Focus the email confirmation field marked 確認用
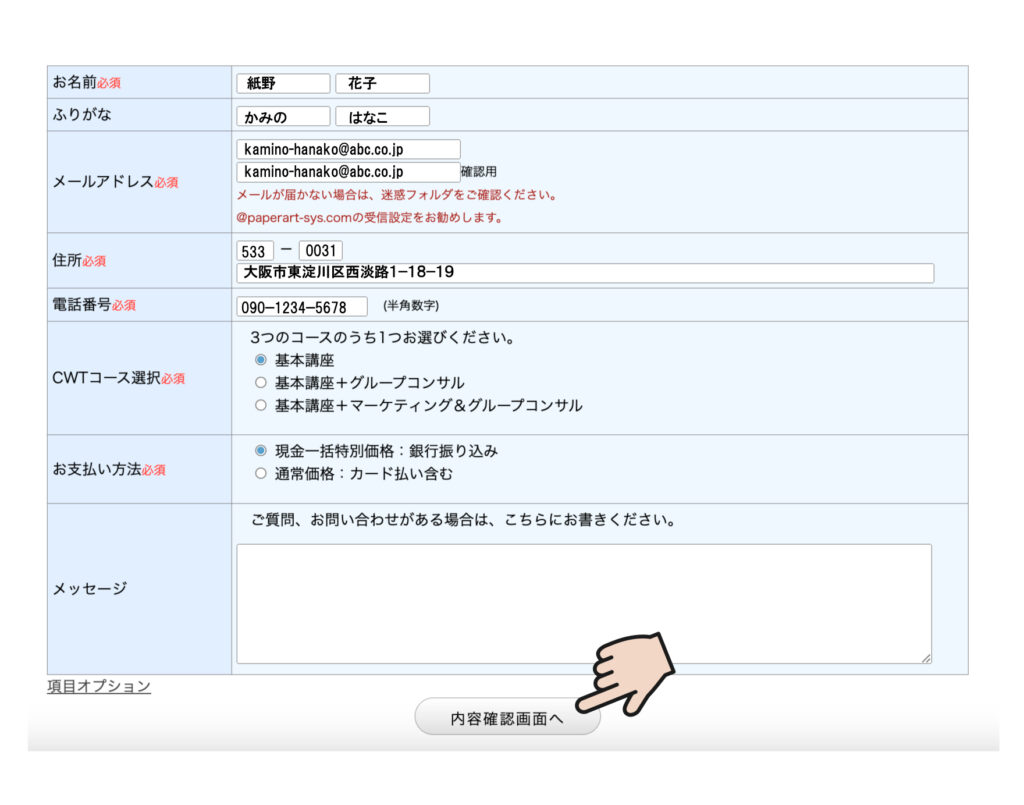The height and width of the screenshot is (805, 1024). point(348,172)
